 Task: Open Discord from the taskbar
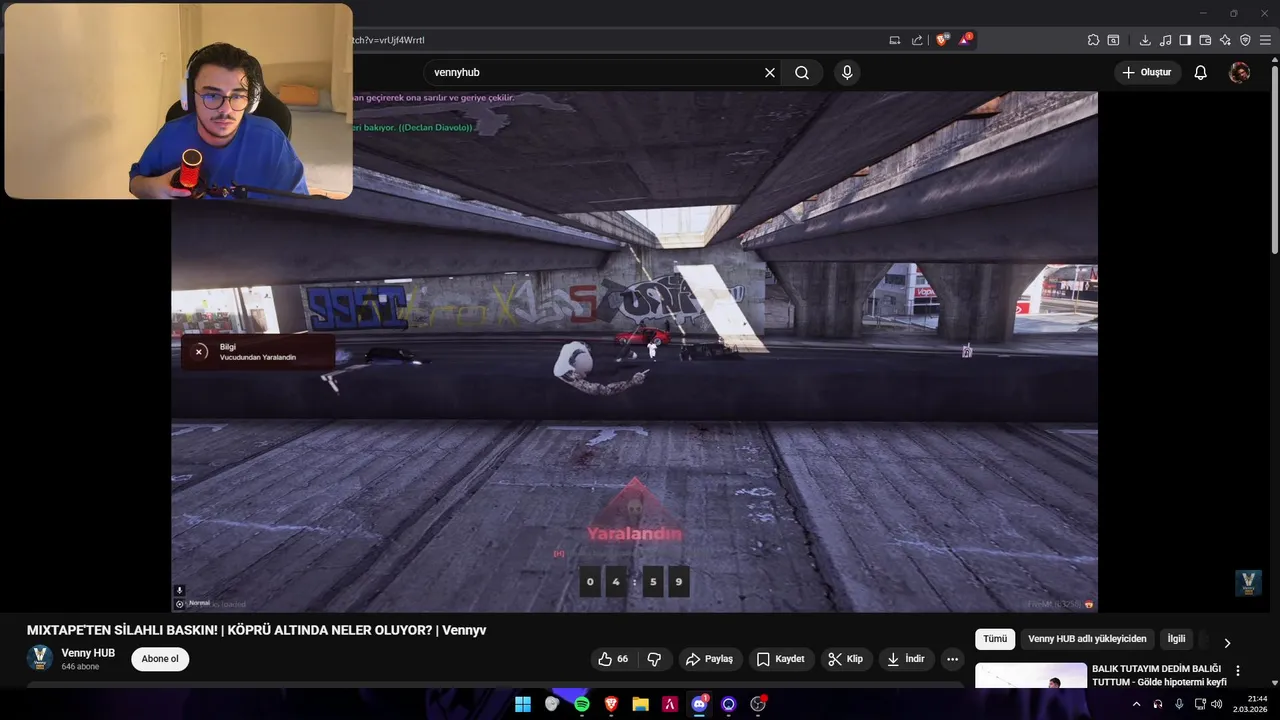pos(699,704)
